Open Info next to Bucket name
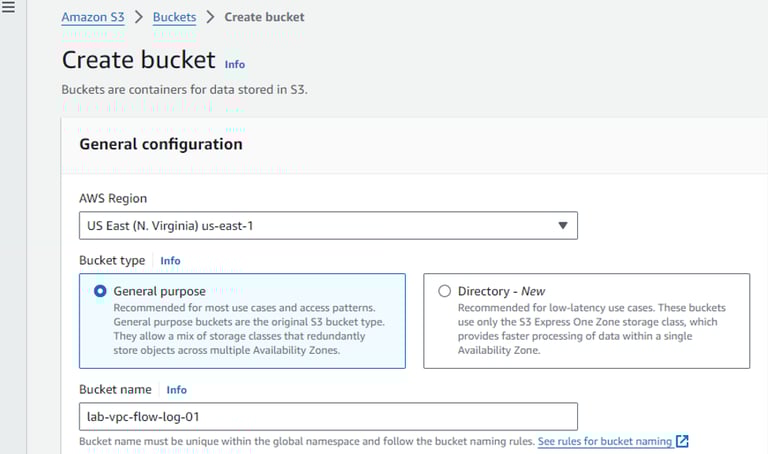Image resolution: width=768 pixels, height=454 pixels. [176, 390]
